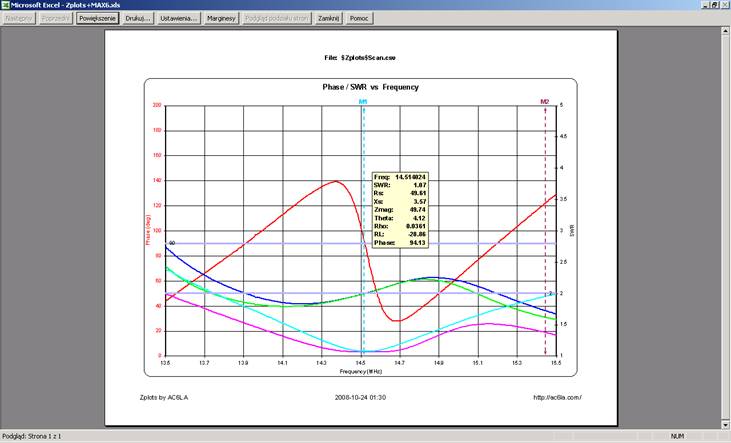Viewport: 731px width, 443px height.
Task: Click scrollbar up arrow
Action: (x=724, y=32)
